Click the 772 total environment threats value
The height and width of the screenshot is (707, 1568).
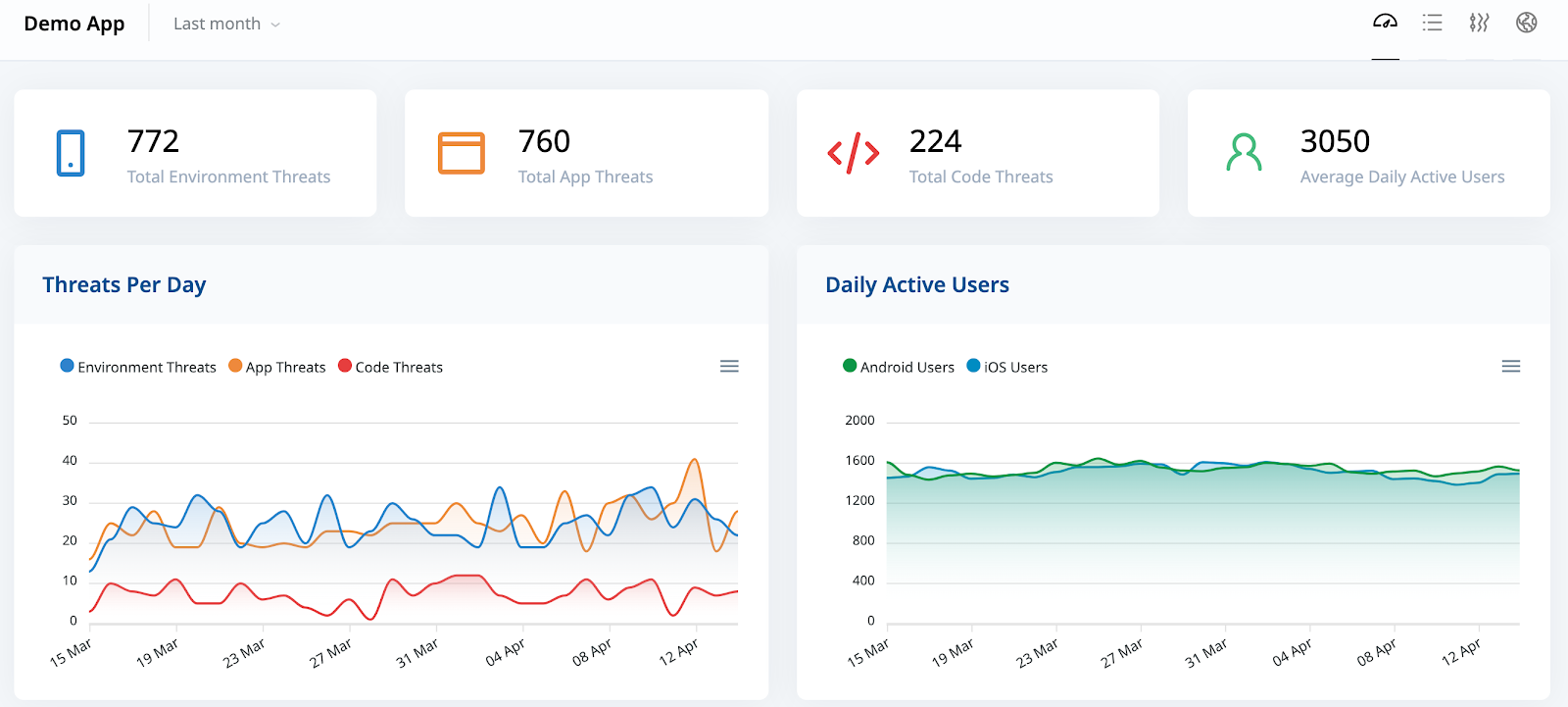(x=153, y=141)
